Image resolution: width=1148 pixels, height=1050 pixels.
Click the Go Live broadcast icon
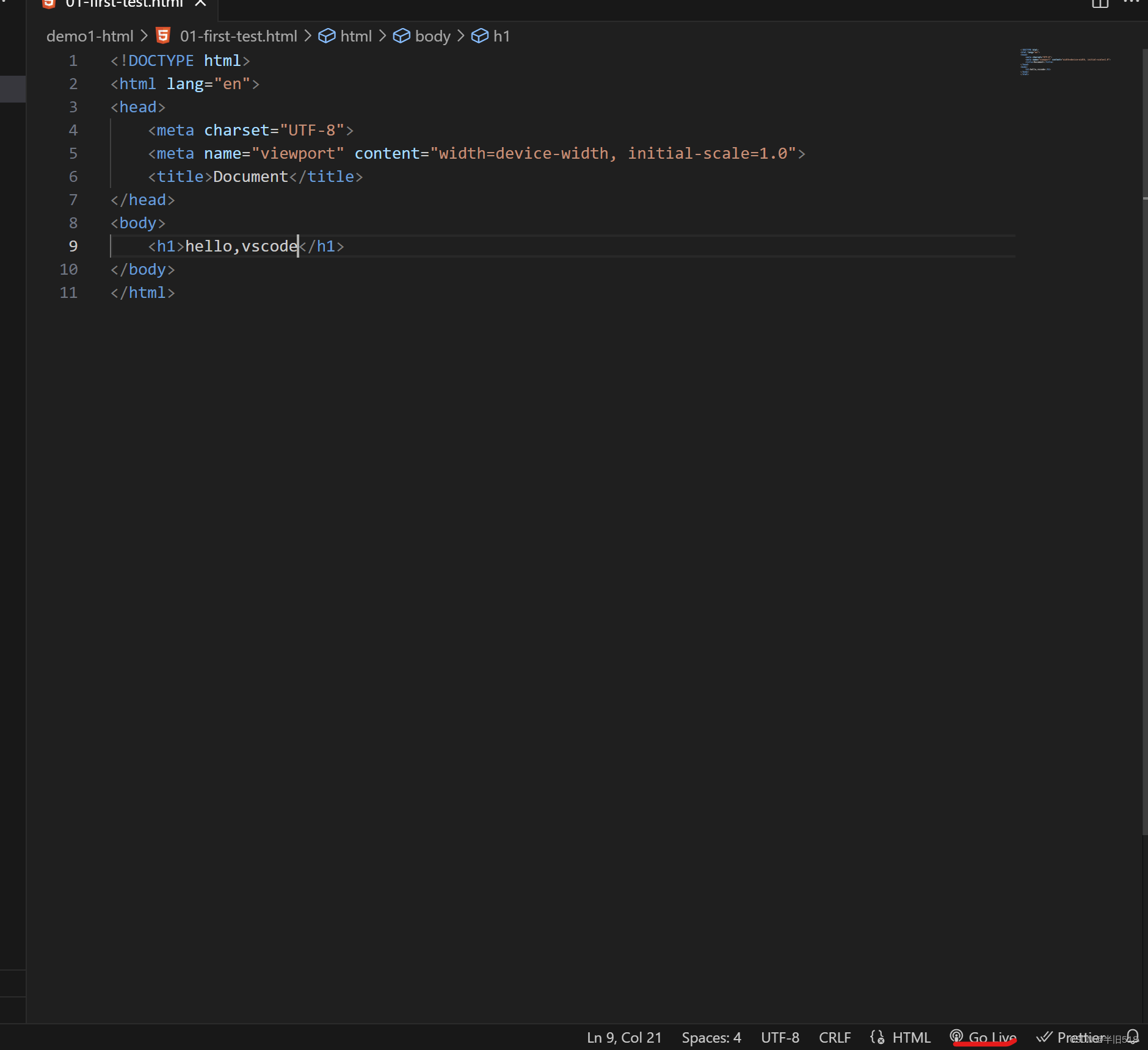click(956, 1036)
